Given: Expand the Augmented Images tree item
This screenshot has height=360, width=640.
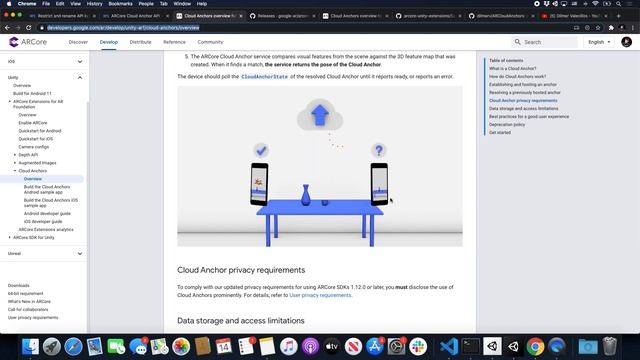Looking at the screenshot, I should click(15, 163).
